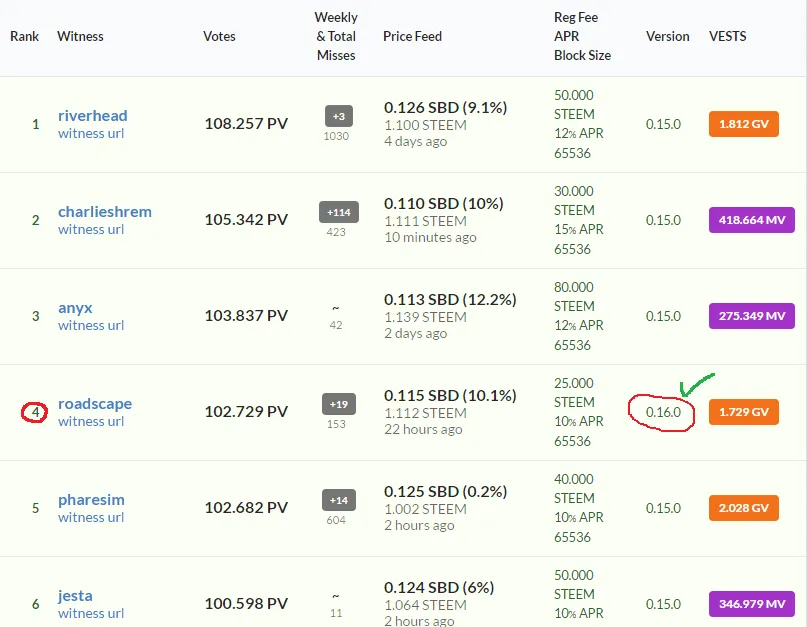Open jesta witness profile link
The height and width of the screenshot is (627, 807).
pyautogui.click(x=75, y=596)
